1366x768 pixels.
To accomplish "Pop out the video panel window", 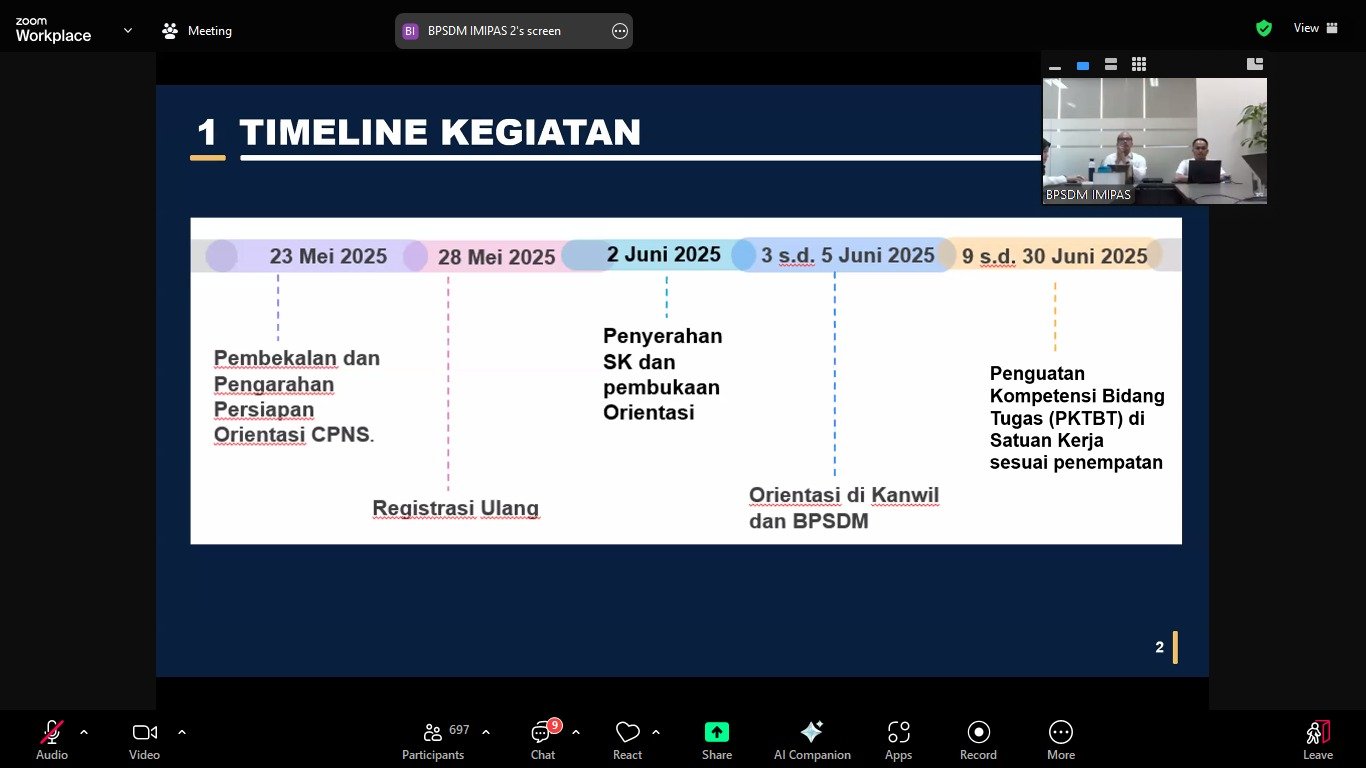I will (x=1255, y=64).
